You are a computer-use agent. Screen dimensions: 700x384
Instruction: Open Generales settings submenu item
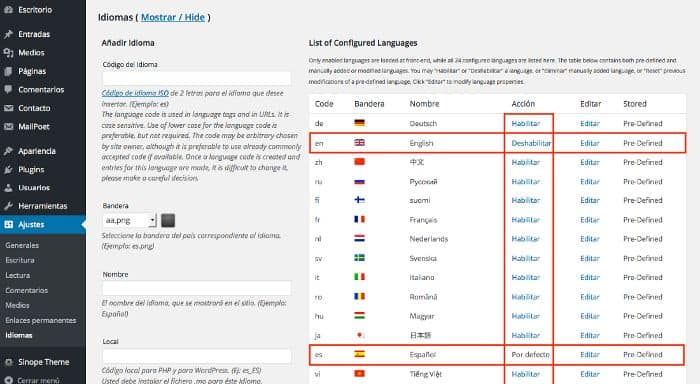pos(22,245)
